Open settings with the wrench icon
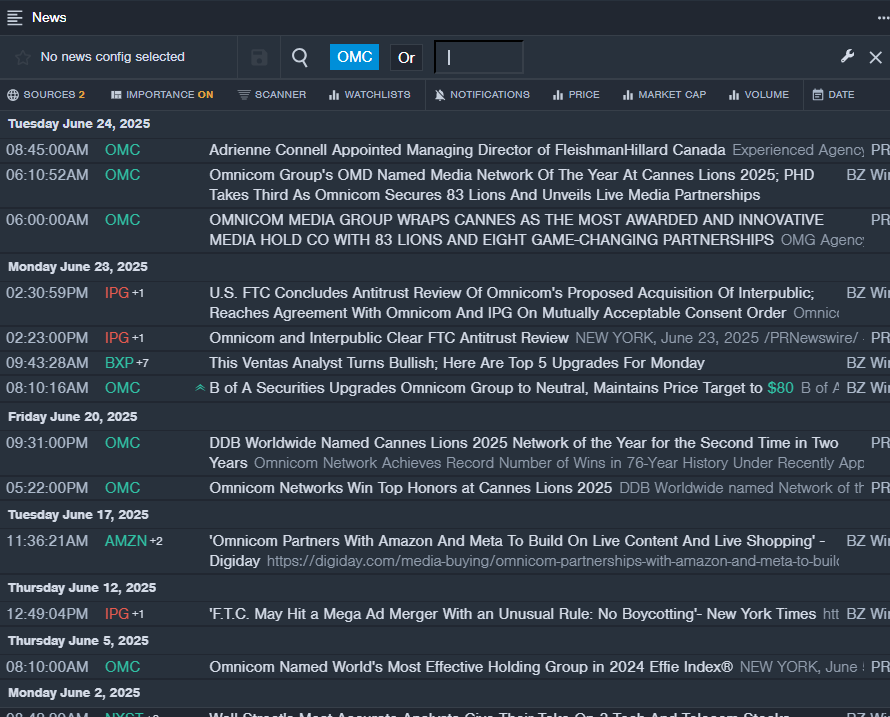 point(847,56)
